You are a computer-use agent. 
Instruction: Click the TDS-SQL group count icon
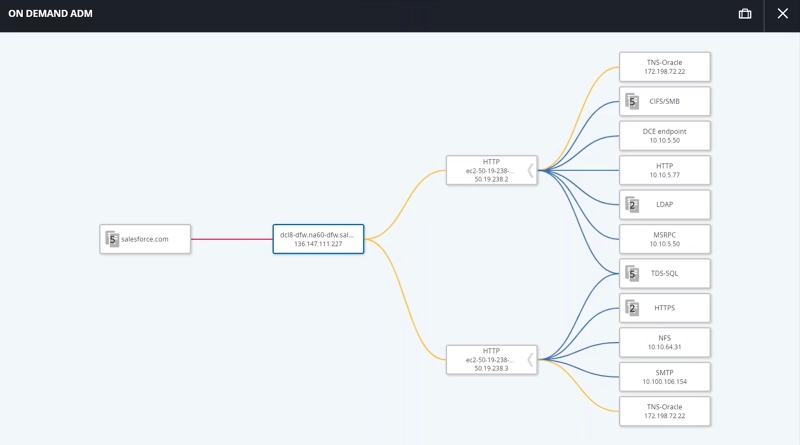point(631,273)
